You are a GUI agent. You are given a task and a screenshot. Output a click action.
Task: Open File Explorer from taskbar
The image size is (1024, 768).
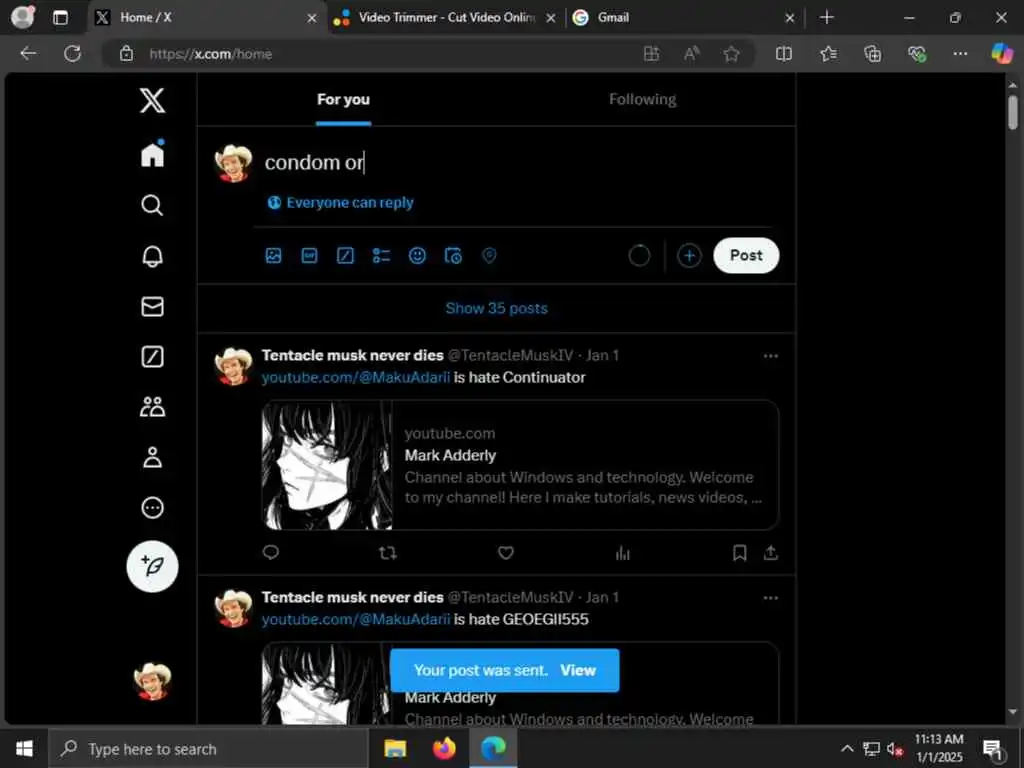pos(395,748)
